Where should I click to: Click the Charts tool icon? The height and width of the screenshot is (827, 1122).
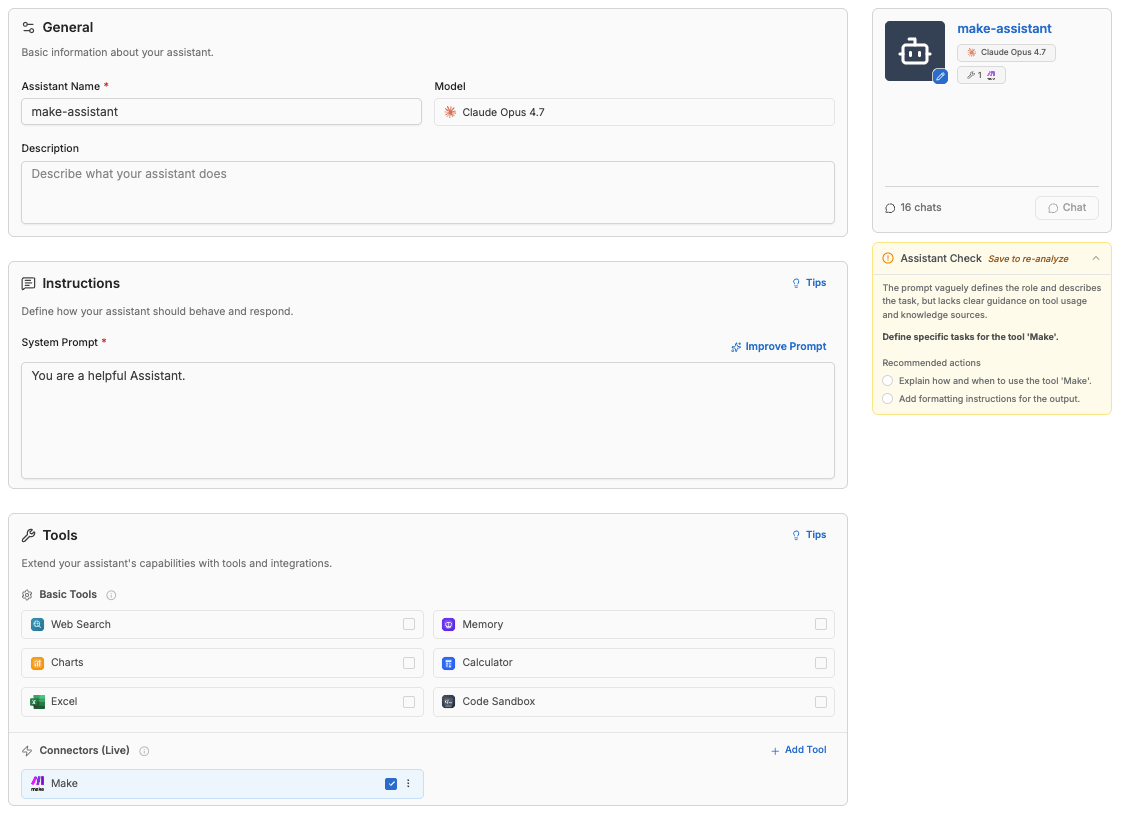[x=37, y=663]
